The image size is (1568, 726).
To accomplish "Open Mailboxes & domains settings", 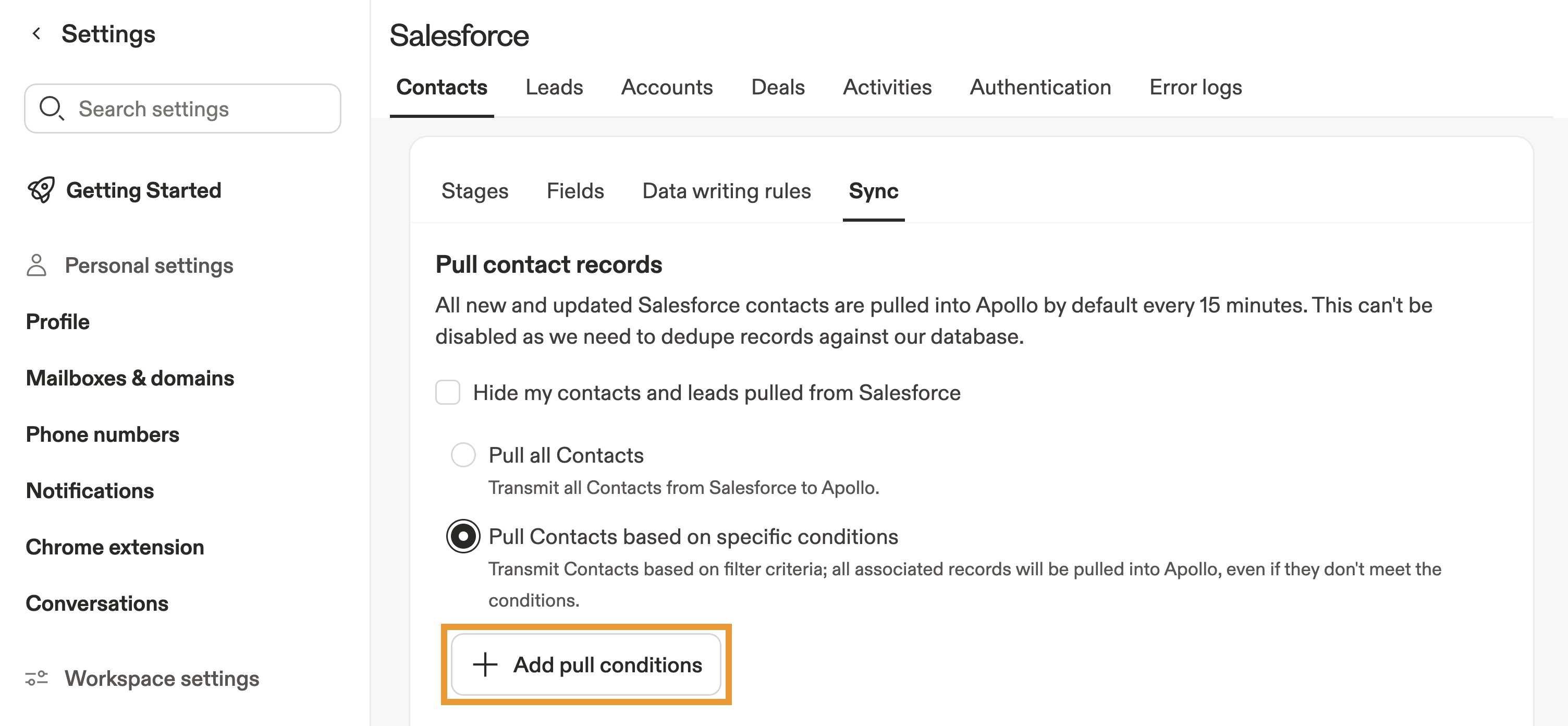I will (130, 378).
